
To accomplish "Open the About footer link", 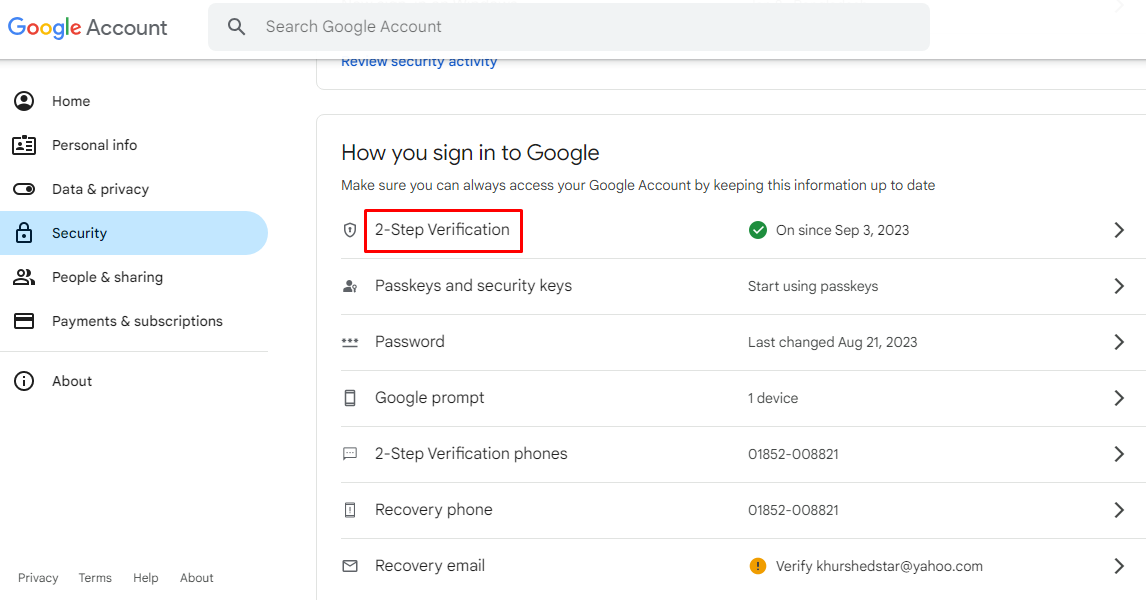I will tap(197, 577).
